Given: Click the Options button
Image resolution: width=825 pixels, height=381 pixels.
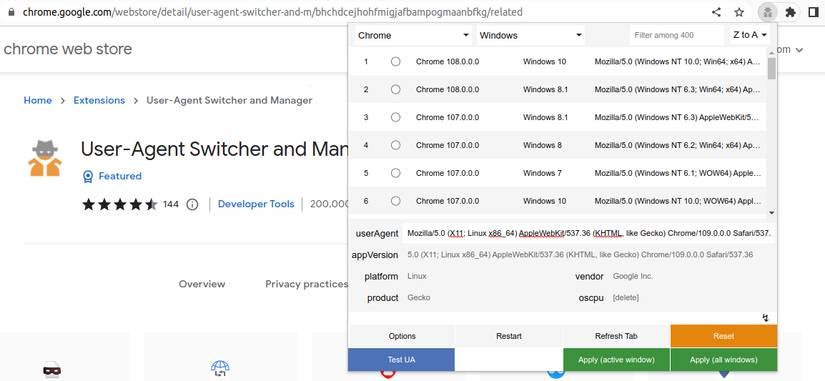Looking at the screenshot, I should pos(402,336).
